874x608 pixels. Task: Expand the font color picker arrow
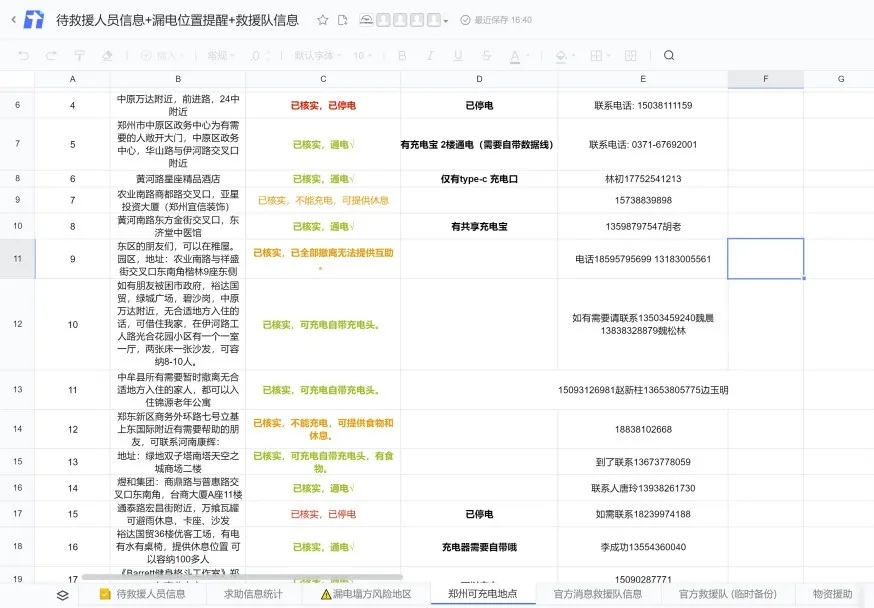527,56
